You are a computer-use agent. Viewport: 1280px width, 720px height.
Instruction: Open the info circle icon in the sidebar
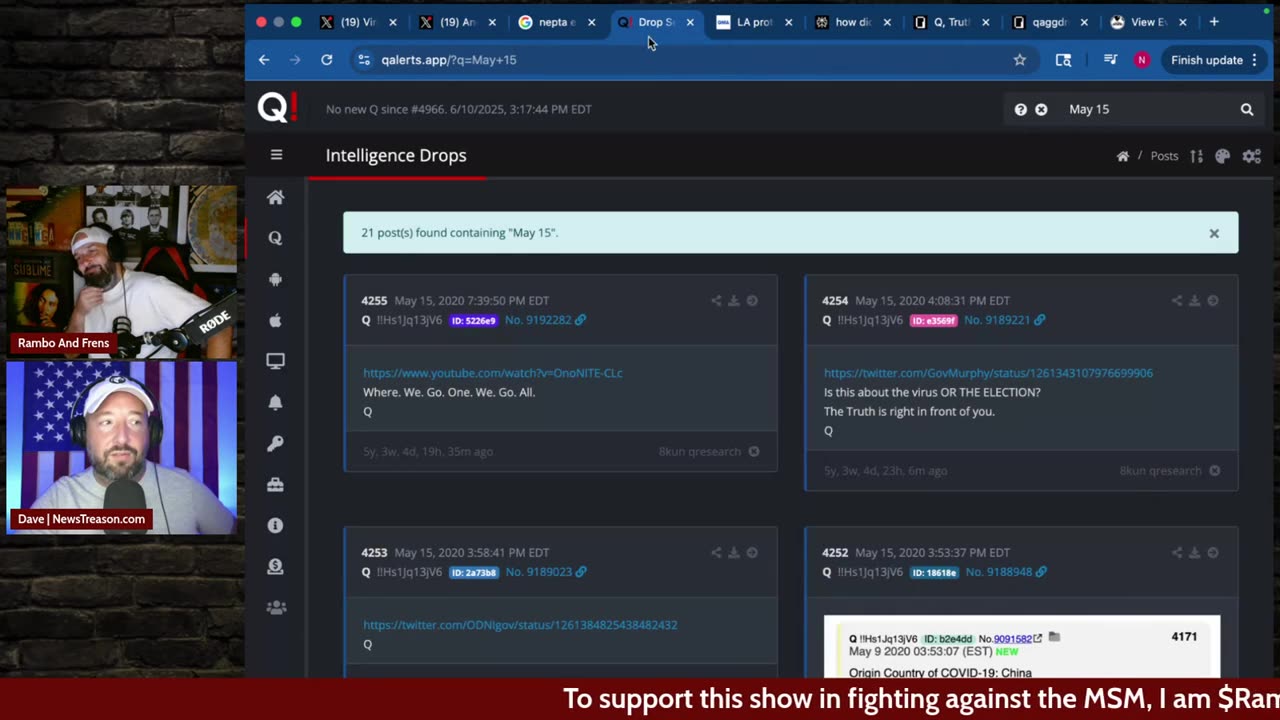click(x=276, y=525)
